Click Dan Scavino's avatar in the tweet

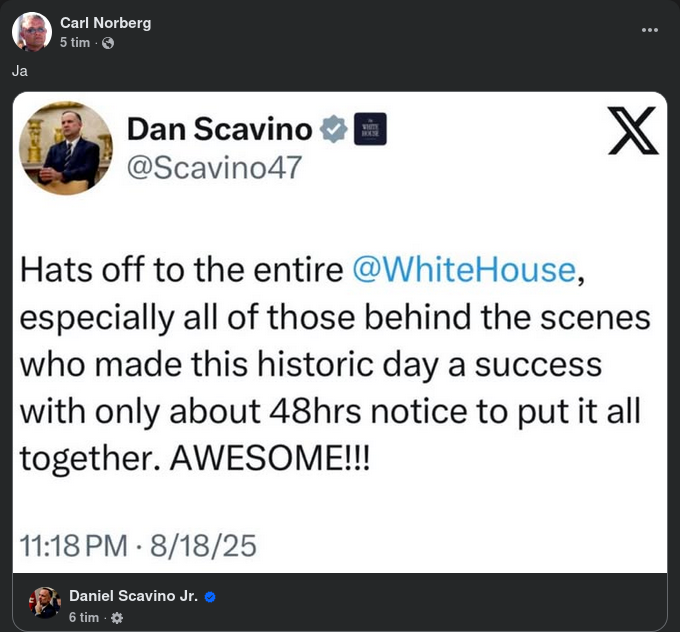point(66,148)
